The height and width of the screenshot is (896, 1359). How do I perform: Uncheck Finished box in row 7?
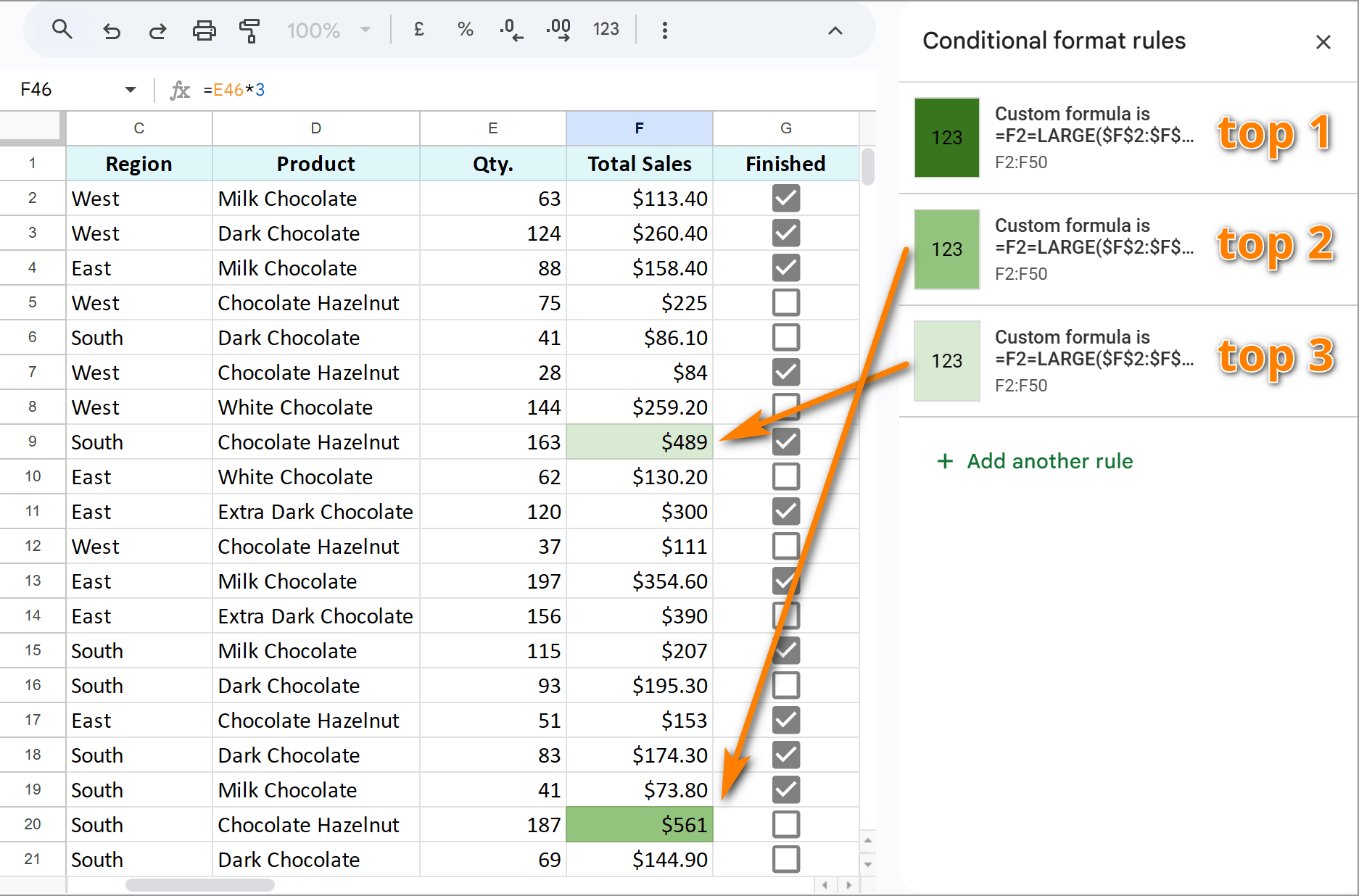pos(786,372)
